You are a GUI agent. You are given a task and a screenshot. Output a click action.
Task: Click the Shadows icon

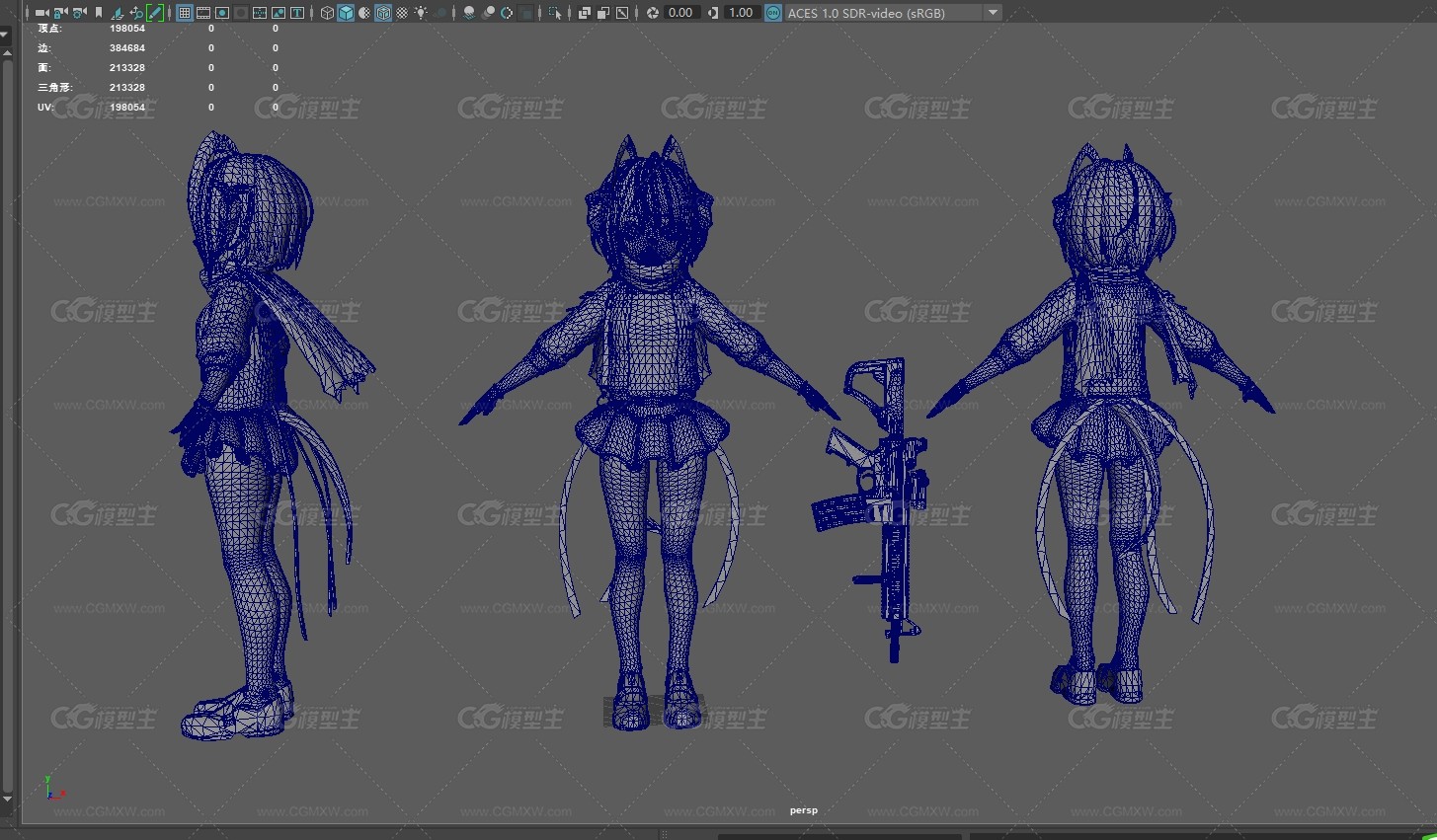click(x=439, y=13)
